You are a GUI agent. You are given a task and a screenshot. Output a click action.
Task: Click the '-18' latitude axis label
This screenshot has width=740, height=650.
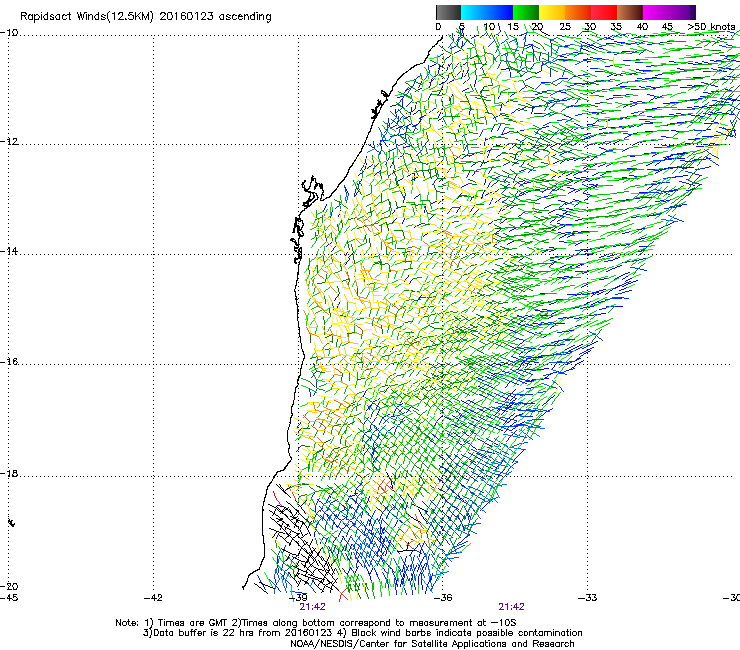point(9,473)
